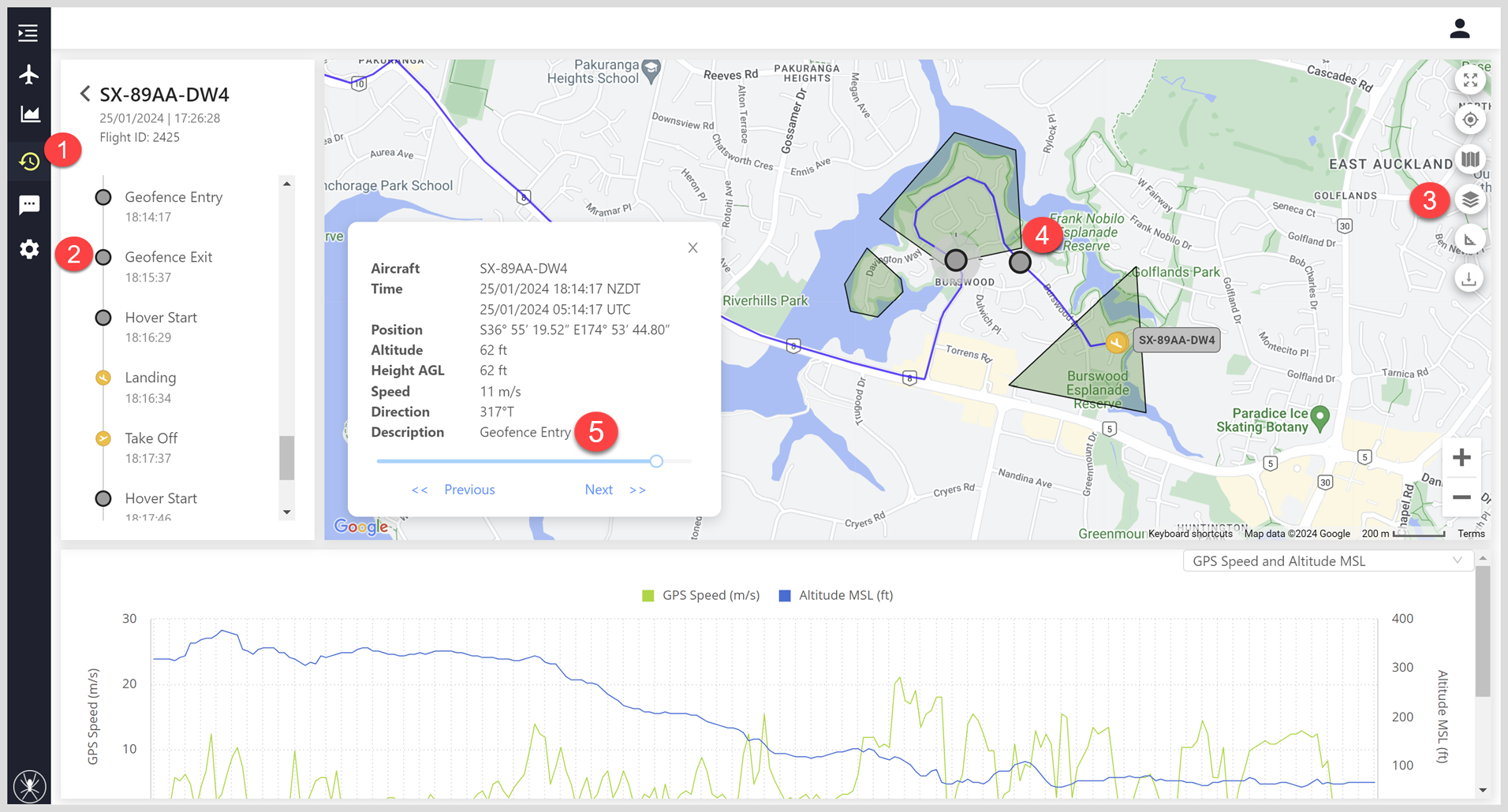Select the Geofence Entry event in the list

pos(174,206)
